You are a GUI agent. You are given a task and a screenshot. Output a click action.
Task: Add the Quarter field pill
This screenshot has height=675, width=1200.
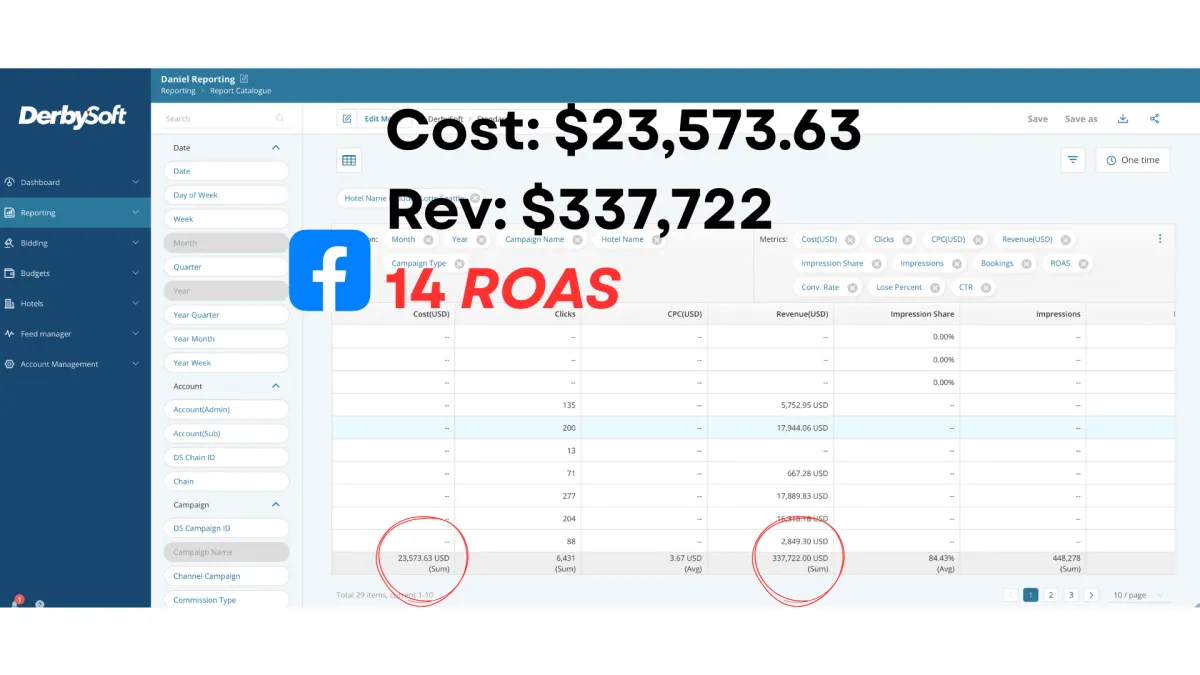coord(226,267)
